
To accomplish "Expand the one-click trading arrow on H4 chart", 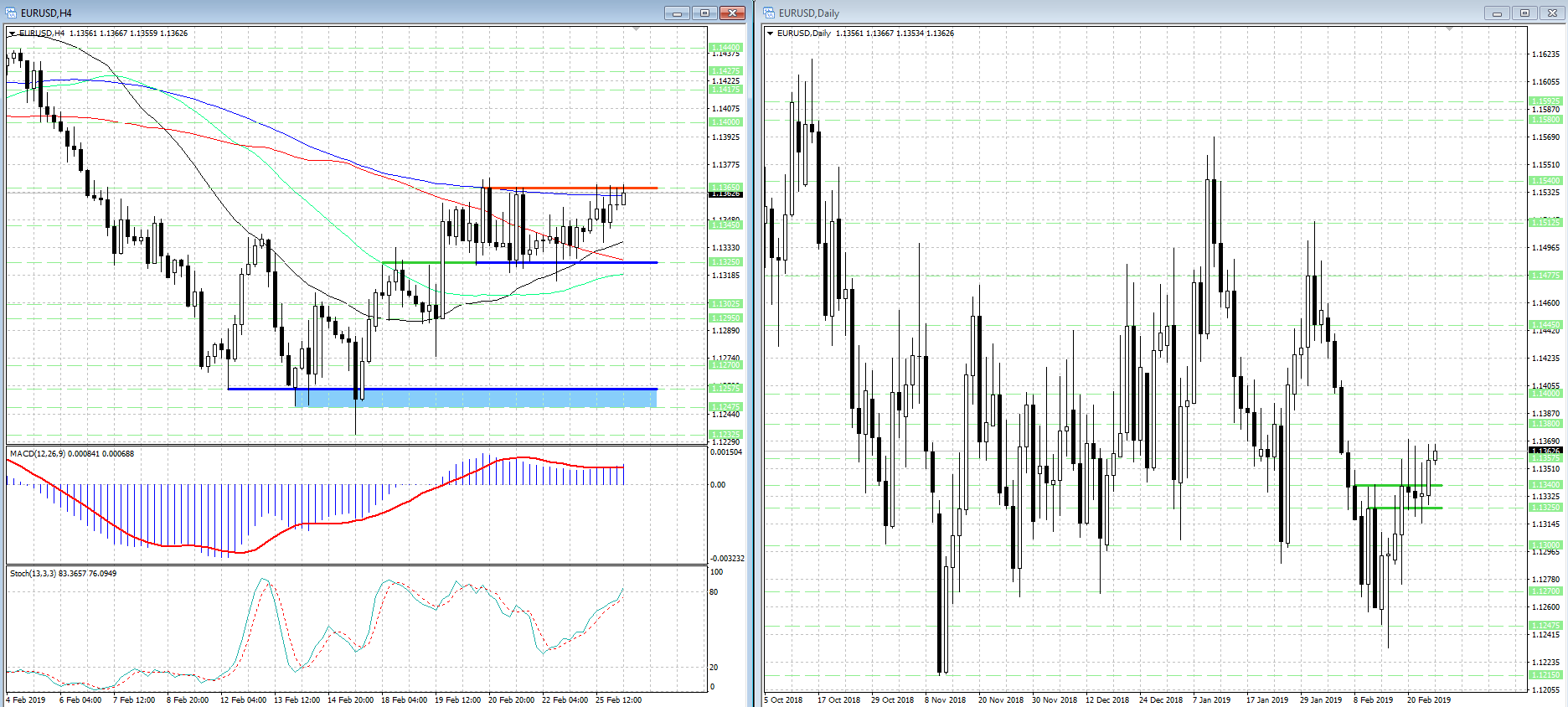I will (13, 34).
